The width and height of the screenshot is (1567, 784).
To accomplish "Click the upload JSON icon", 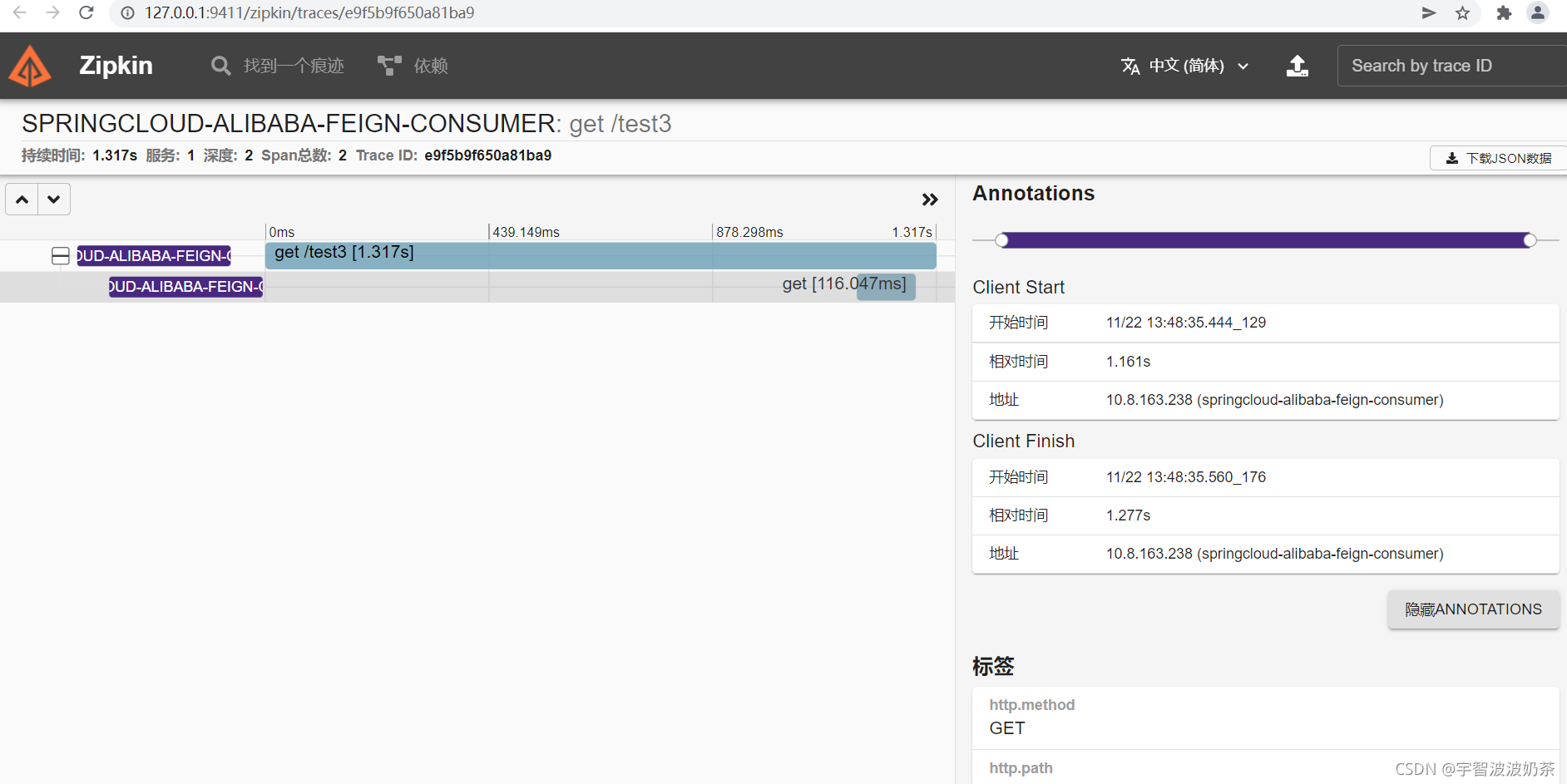I will tap(1298, 66).
